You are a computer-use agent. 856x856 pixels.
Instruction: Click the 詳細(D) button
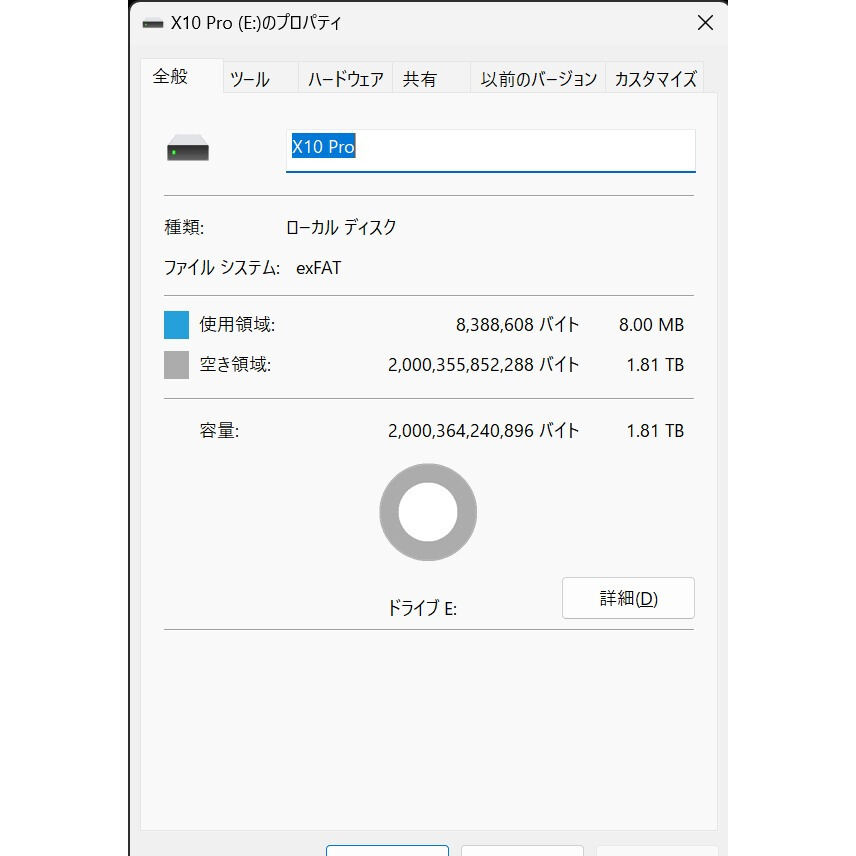628,598
